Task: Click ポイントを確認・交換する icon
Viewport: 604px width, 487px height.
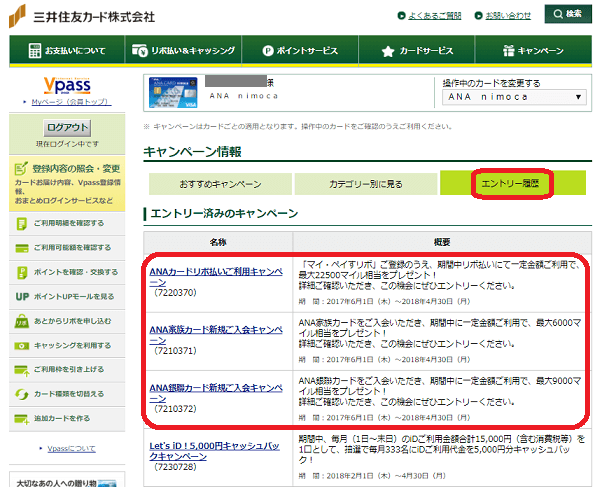Action: click(x=22, y=272)
